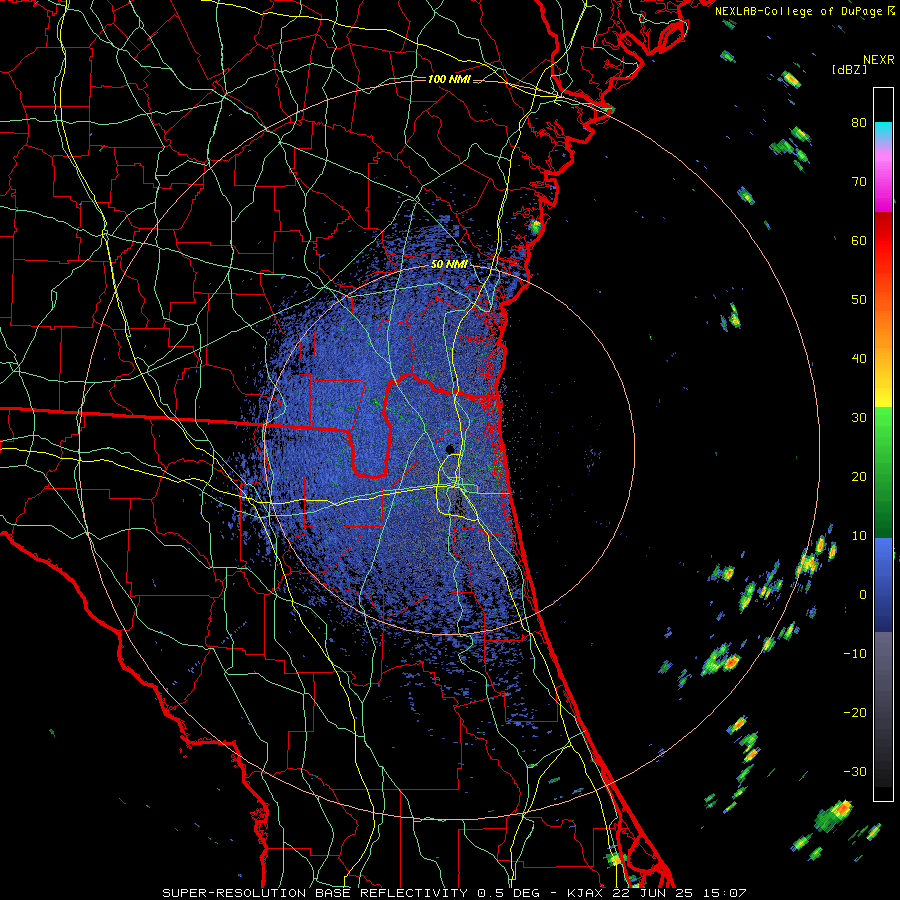Image resolution: width=900 pixels, height=900 pixels.
Task: Click the NEXR label above the color scale
Action: [878, 60]
